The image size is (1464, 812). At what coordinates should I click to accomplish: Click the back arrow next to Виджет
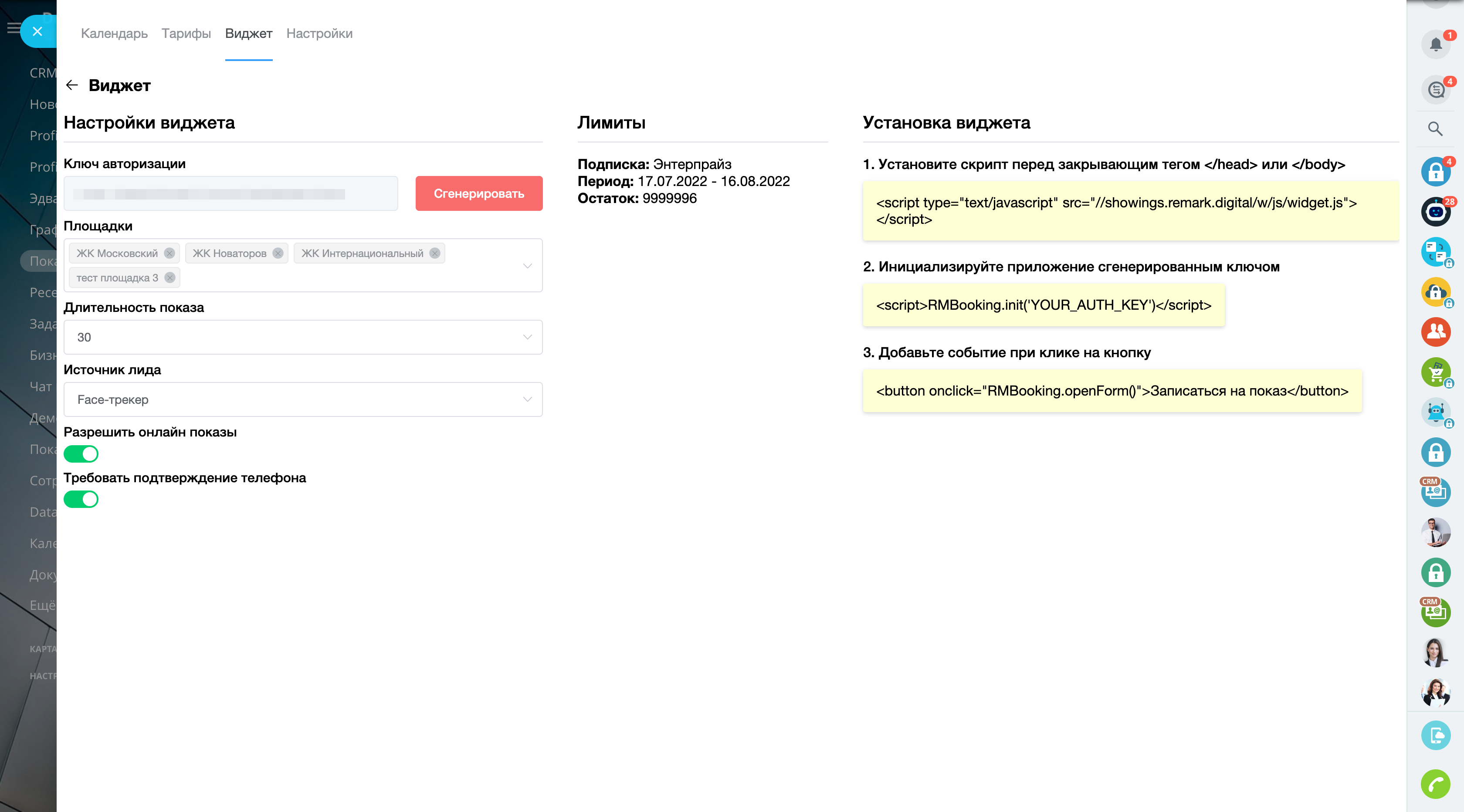pos(71,85)
